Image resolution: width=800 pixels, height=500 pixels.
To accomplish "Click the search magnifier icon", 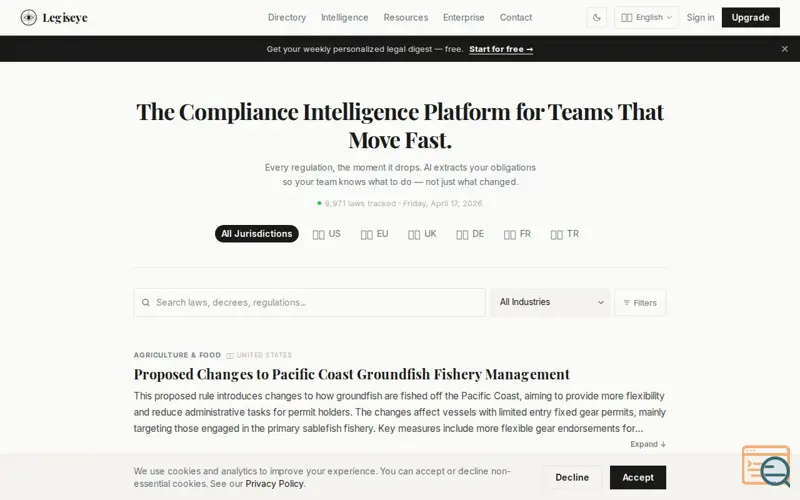I will pyautogui.click(x=146, y=303).
